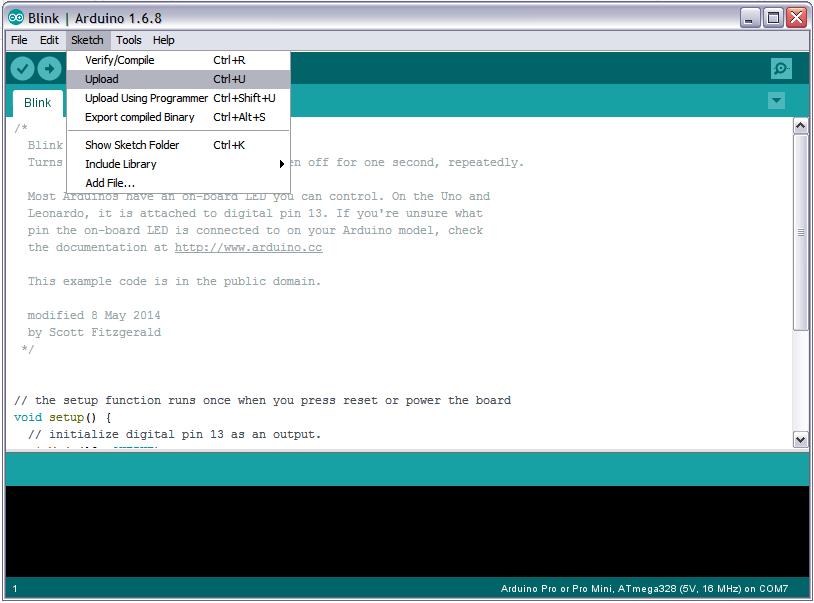Viewport: 814px width, 603px height.
Task: Open the tab options dropdown arrow
Action: tap(776, 100)
